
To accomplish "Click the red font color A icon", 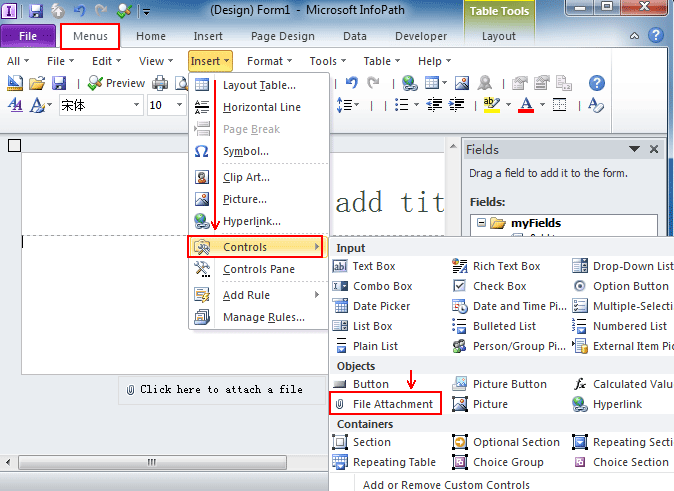I will (x=526, y=105).
